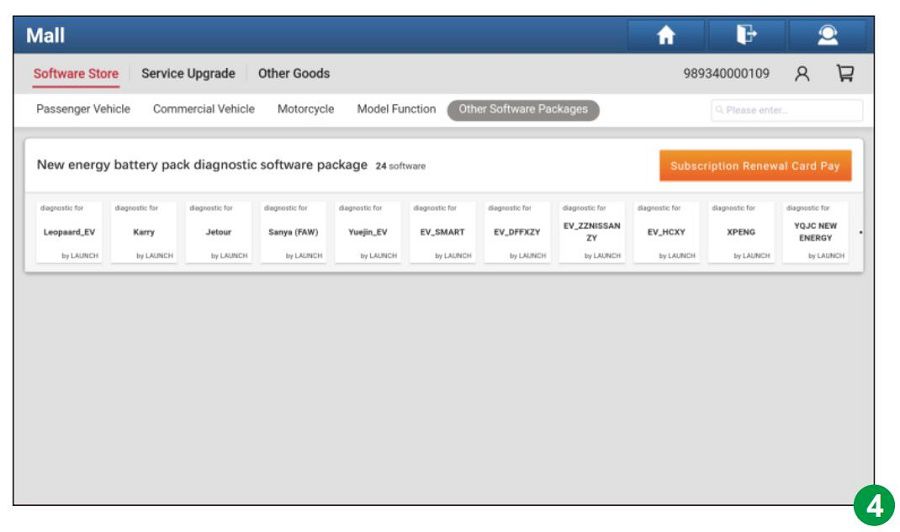Image resolution: width=900 pixels, height=532 pixels.
Task: Select Other Software Packages pill
Action: click(x=523, y=110)
